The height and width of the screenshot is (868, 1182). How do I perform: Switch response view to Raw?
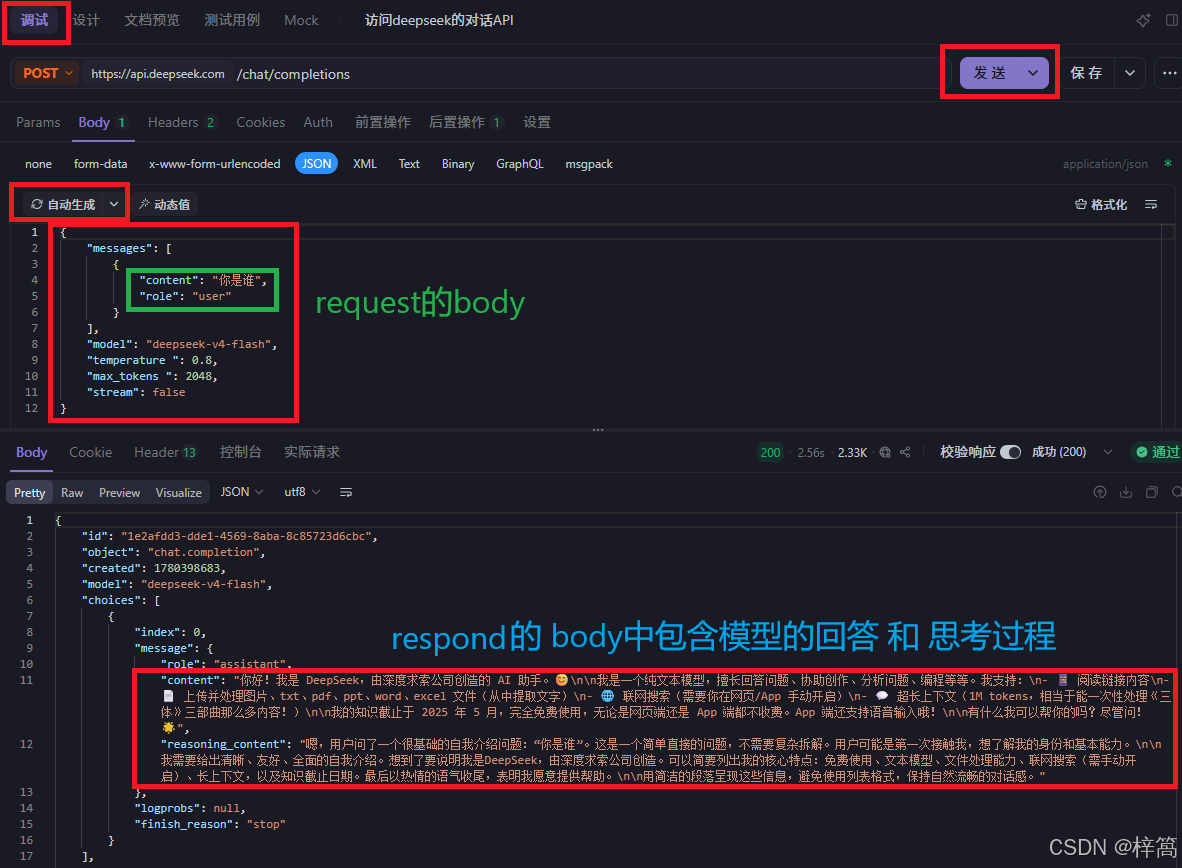72,492
